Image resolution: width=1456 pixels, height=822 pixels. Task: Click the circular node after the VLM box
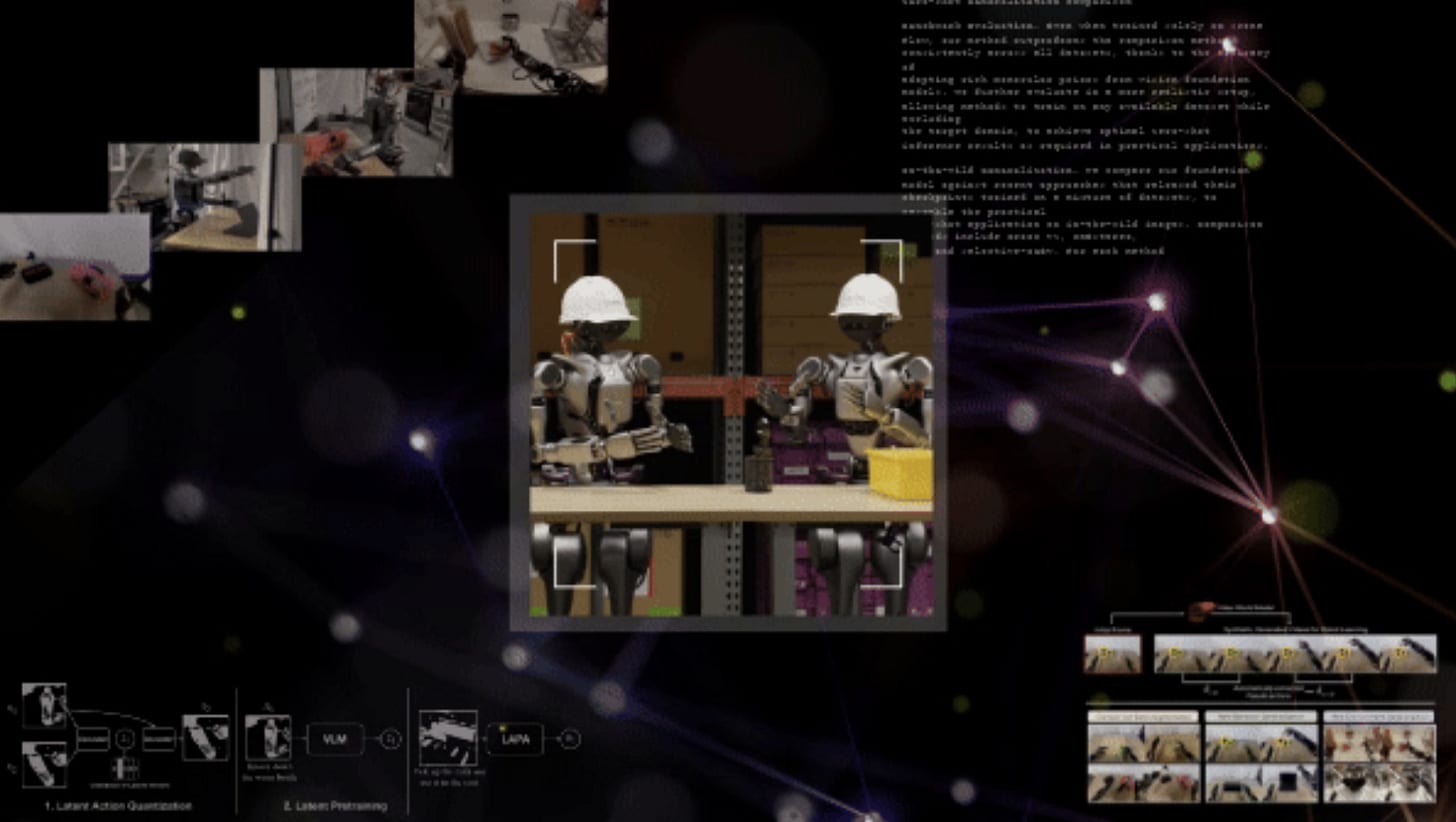point(389,739)
